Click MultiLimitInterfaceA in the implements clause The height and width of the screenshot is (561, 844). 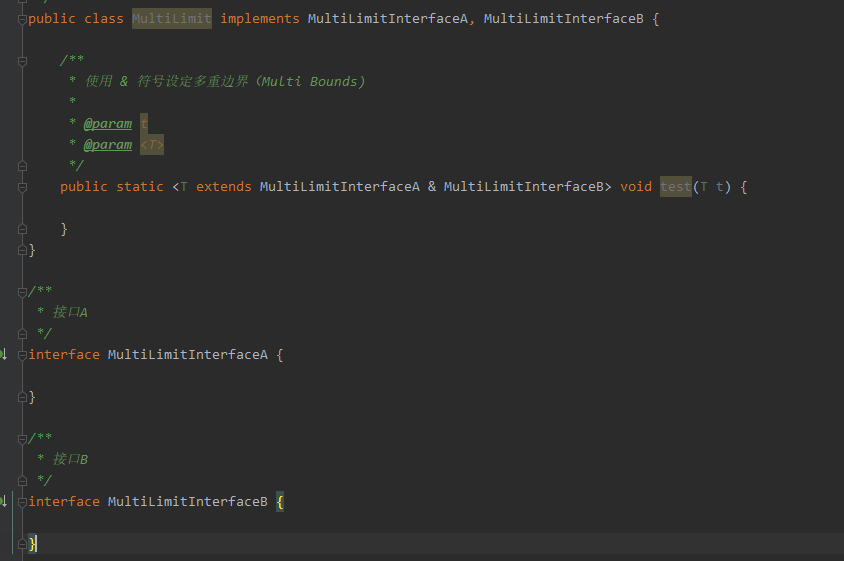(388, 19)
